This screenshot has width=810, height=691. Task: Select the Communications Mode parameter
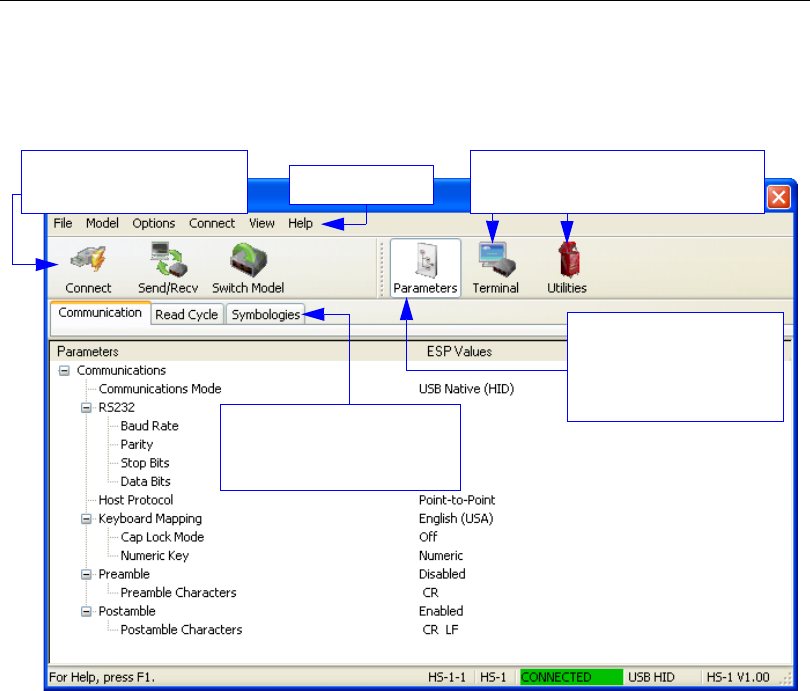tap(160, 389)
